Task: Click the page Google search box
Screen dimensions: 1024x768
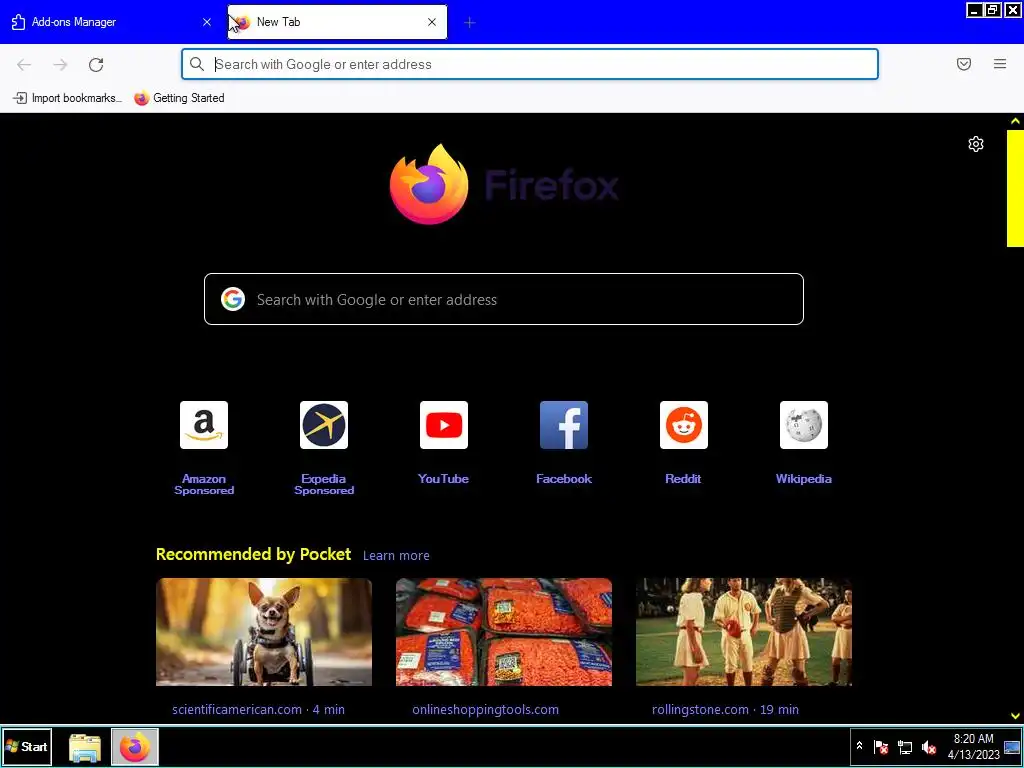Action: click(504, 299)
